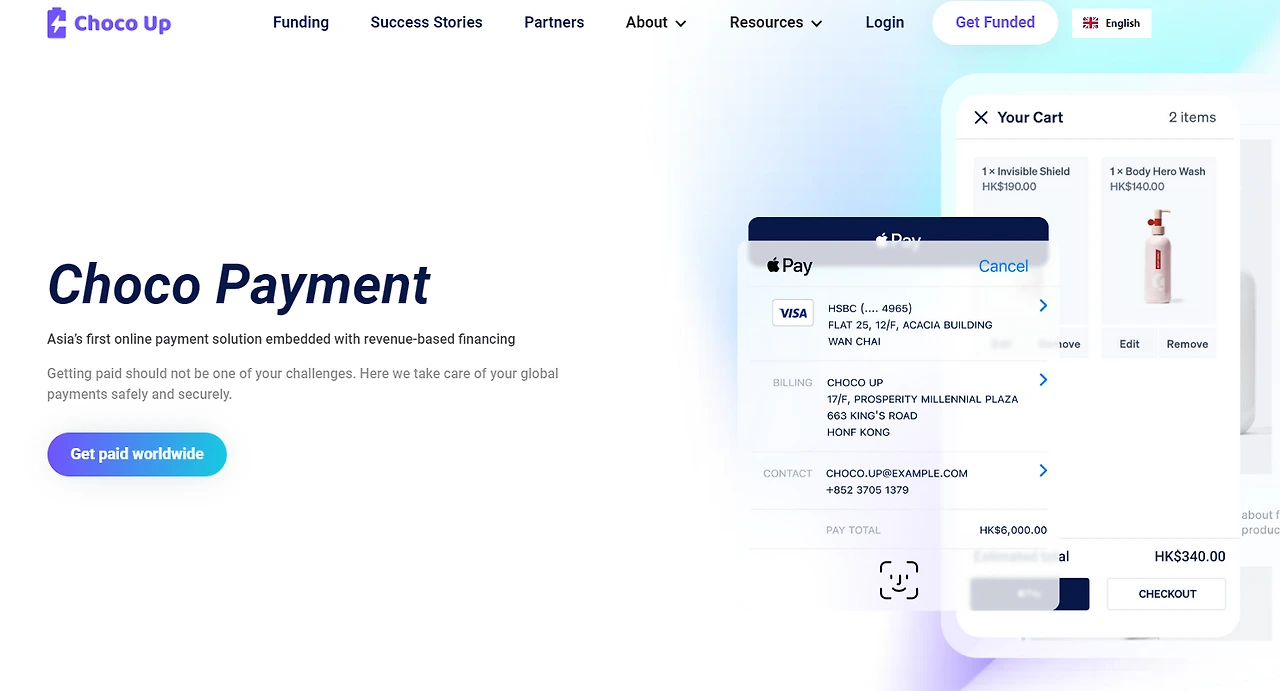Expand the About dropdown menu

pyautogui.click(x=656, y=22)
